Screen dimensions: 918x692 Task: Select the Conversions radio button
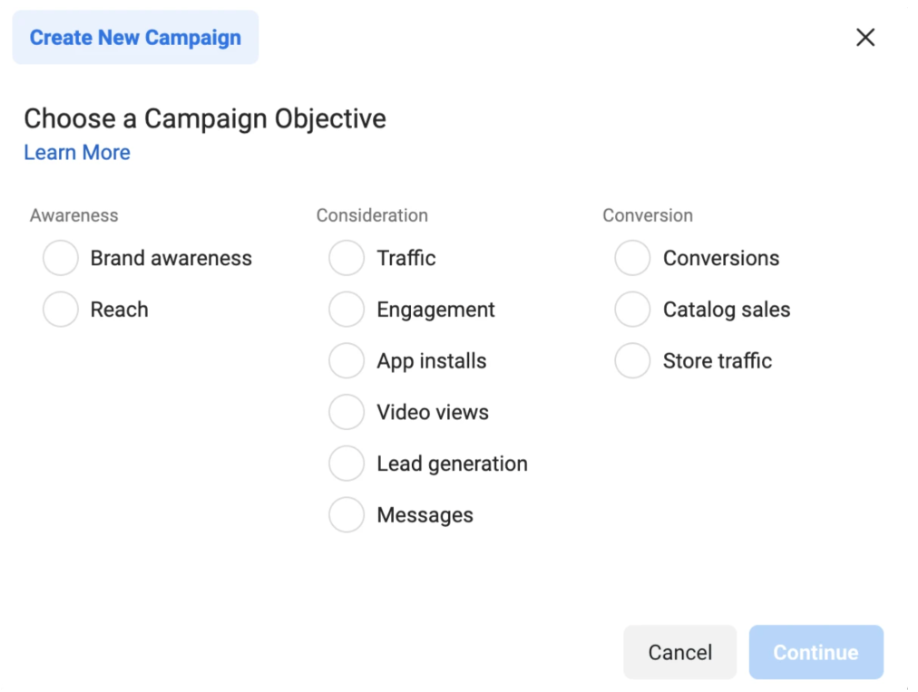point(632,258)
